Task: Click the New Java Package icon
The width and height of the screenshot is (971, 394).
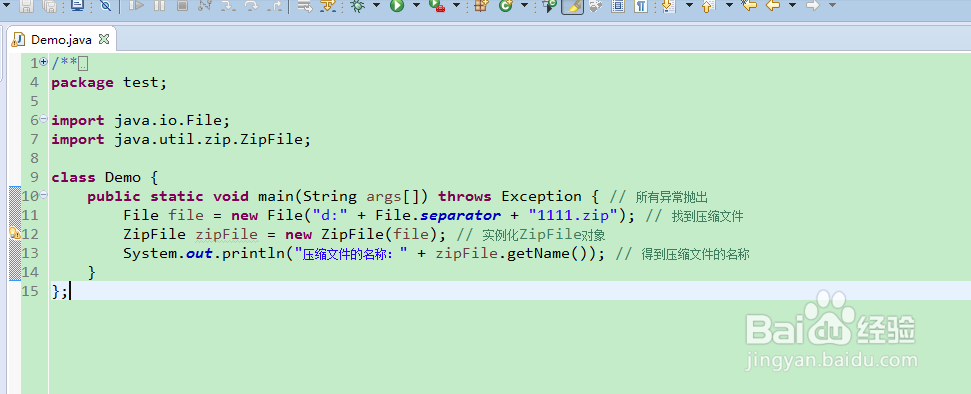Action: (481, 6)
